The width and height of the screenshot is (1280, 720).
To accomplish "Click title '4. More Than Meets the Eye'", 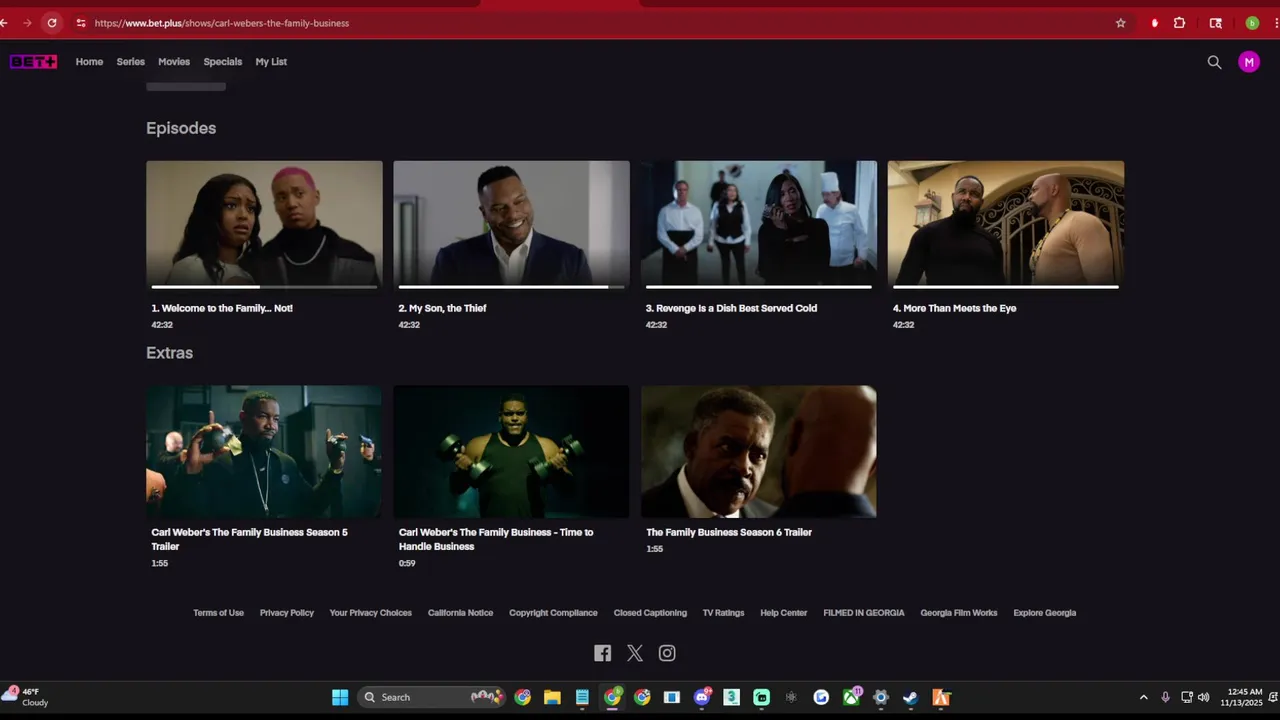I will (x=954, y=308).
